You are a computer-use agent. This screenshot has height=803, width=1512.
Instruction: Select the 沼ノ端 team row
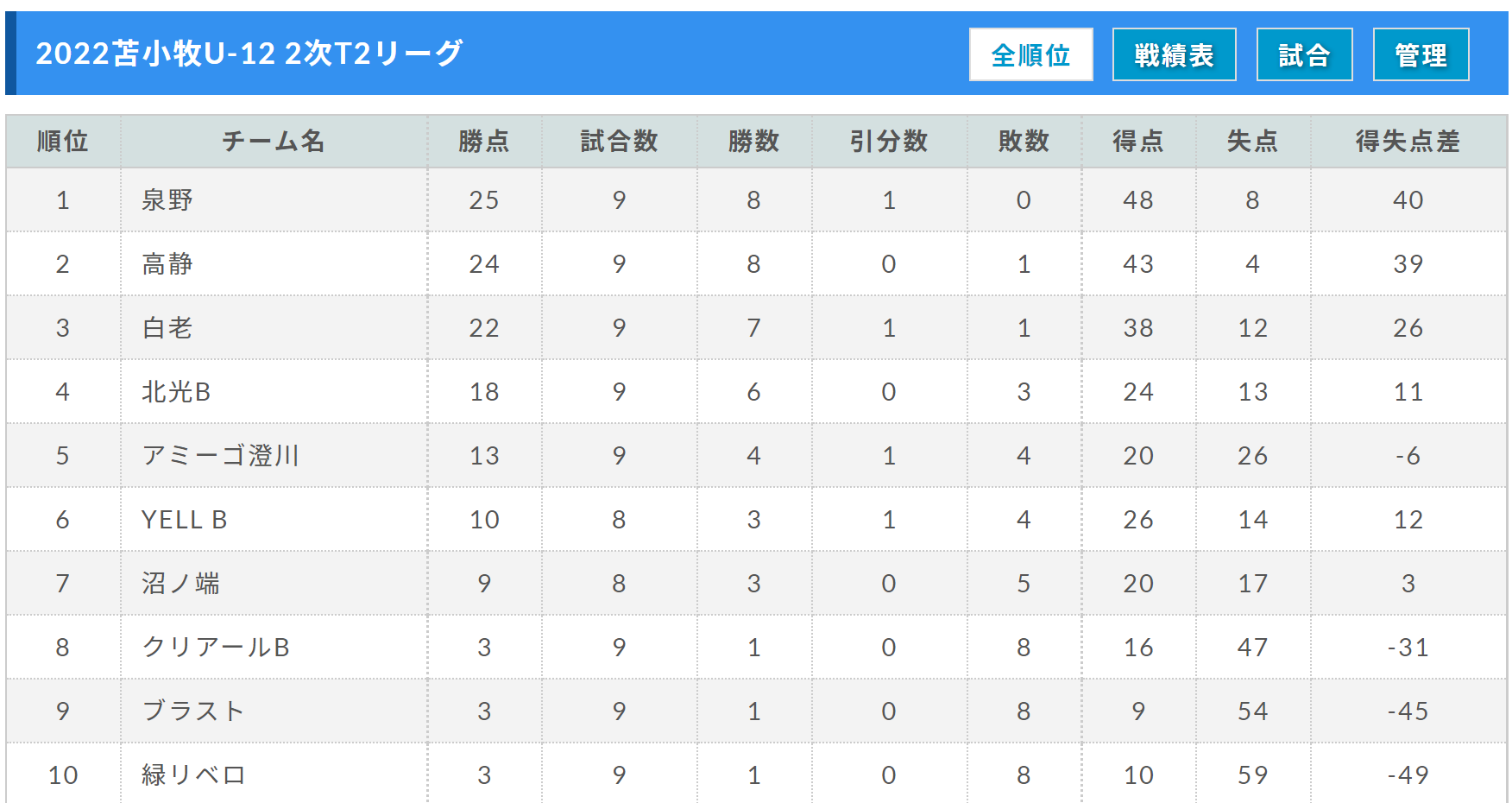point(756,584)
